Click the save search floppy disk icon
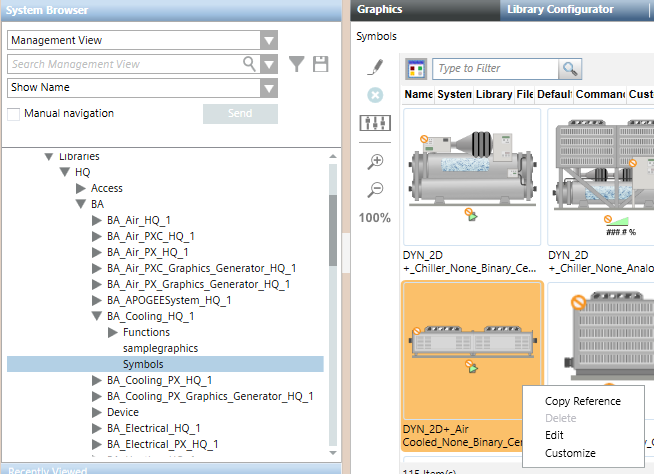The image size is (654, 474). coord(320,64)
